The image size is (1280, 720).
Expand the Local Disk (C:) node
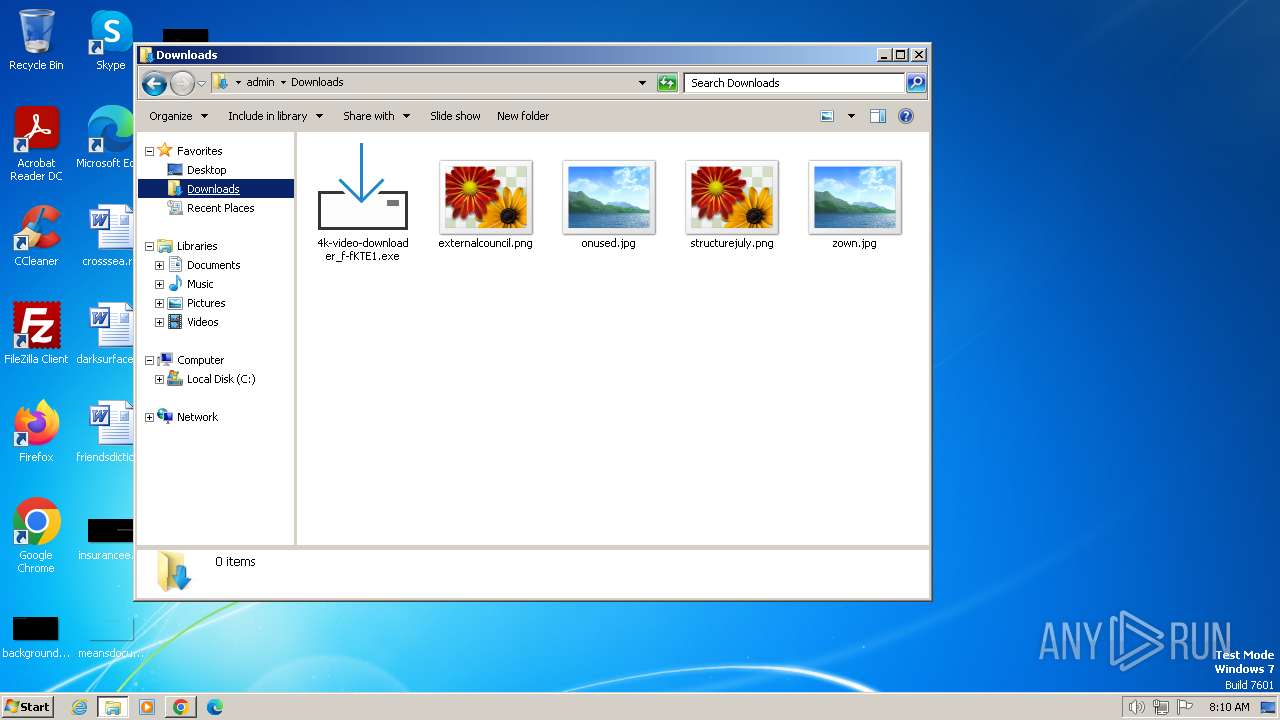click(x=159, y=379)
